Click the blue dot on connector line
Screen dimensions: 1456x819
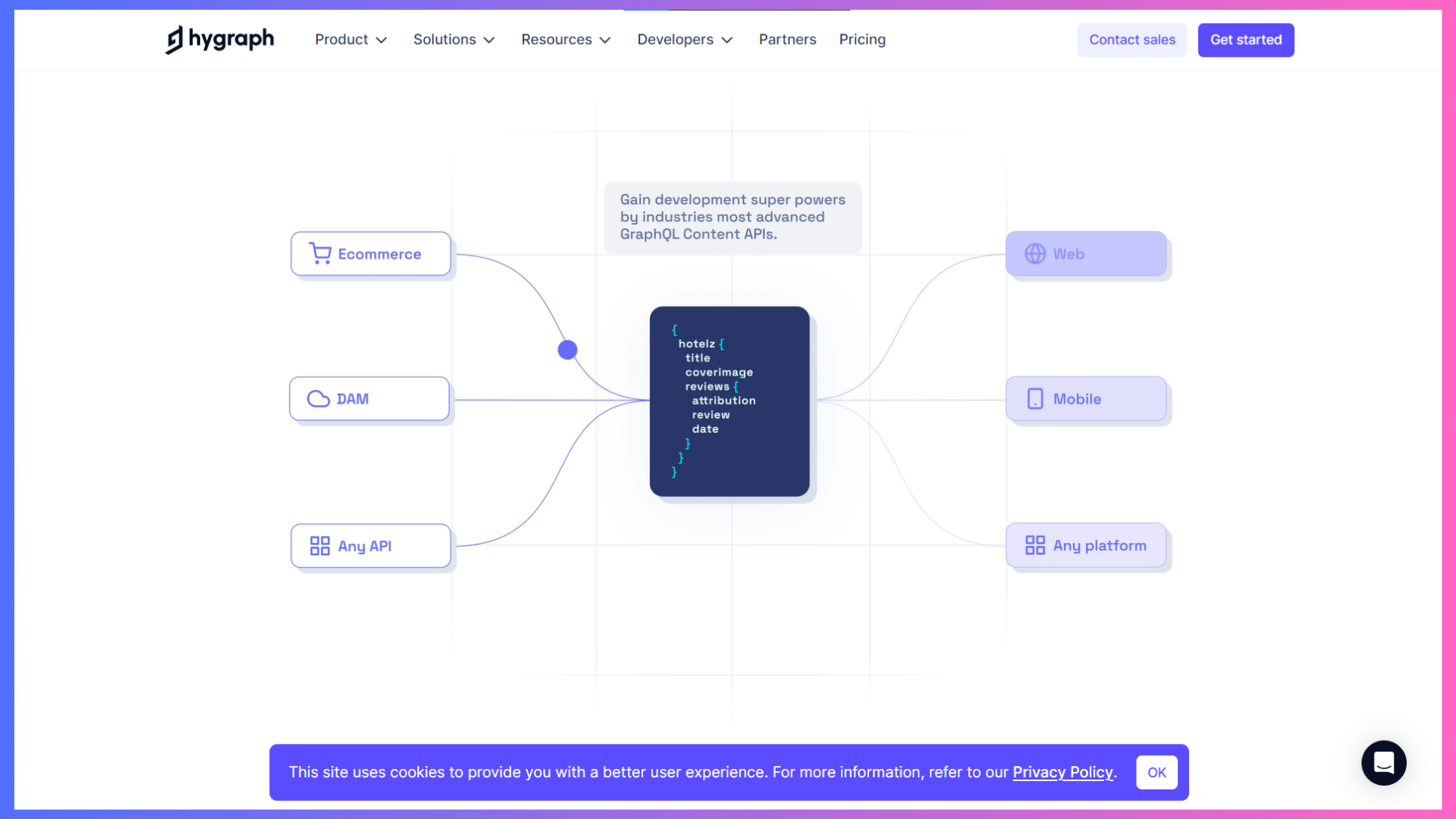point(567,350)
